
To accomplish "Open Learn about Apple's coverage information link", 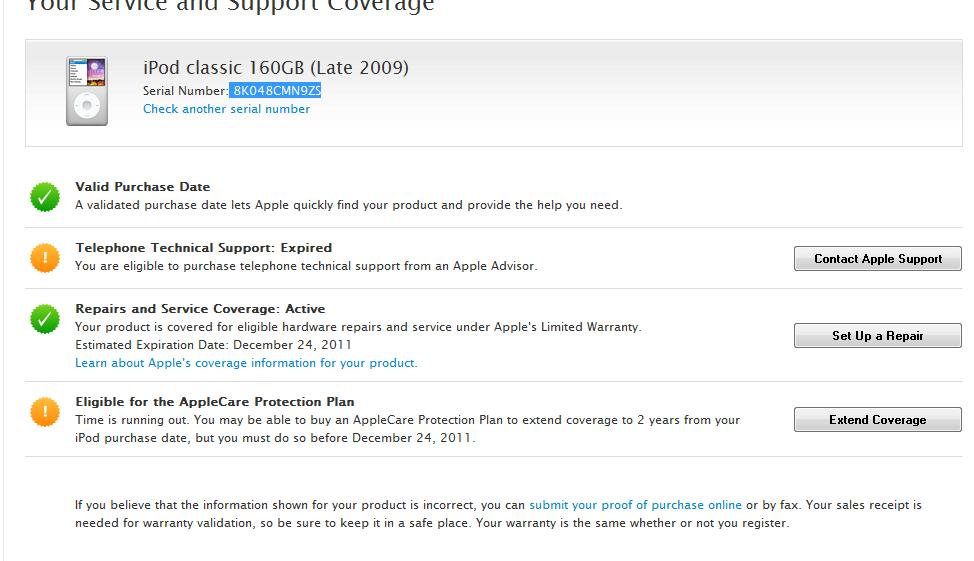I will [246, 363].
